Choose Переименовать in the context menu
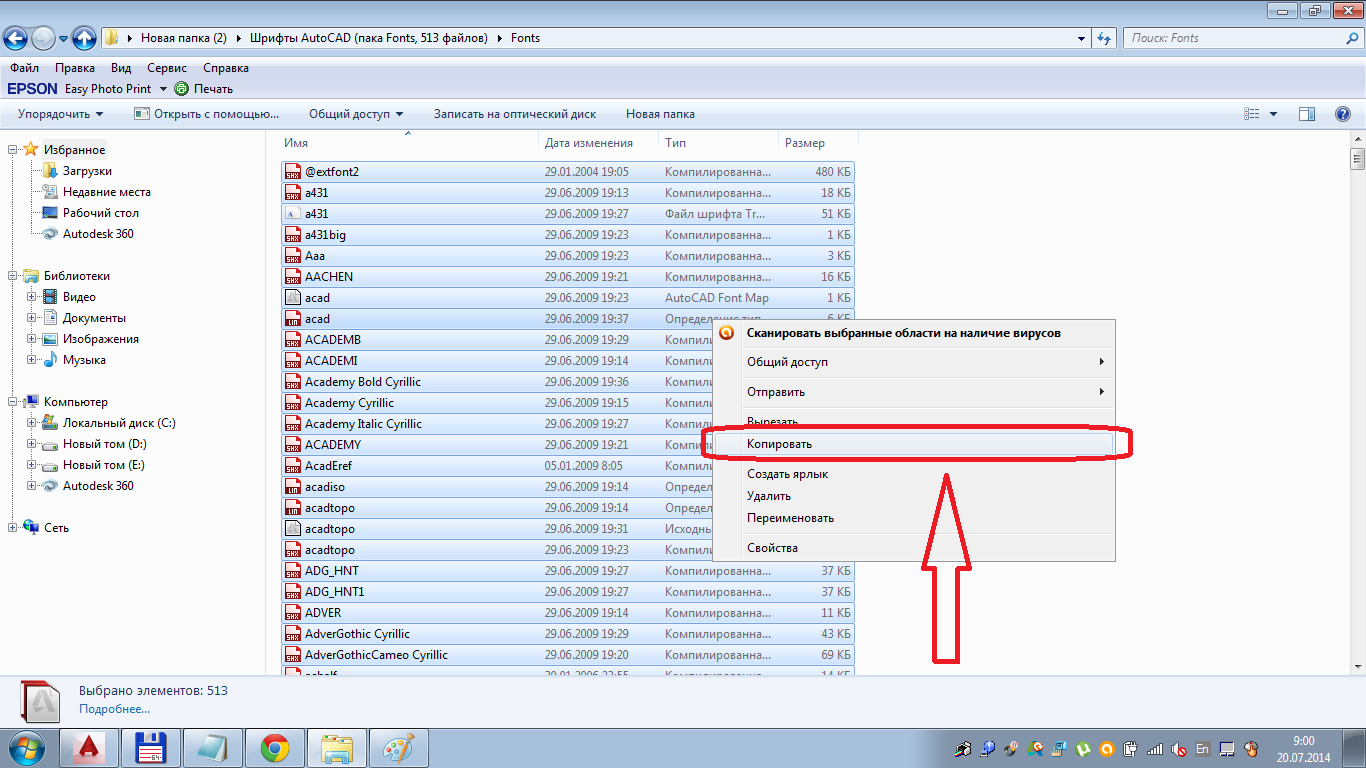This screenshot has width=1366, height=768. [914, 518]
